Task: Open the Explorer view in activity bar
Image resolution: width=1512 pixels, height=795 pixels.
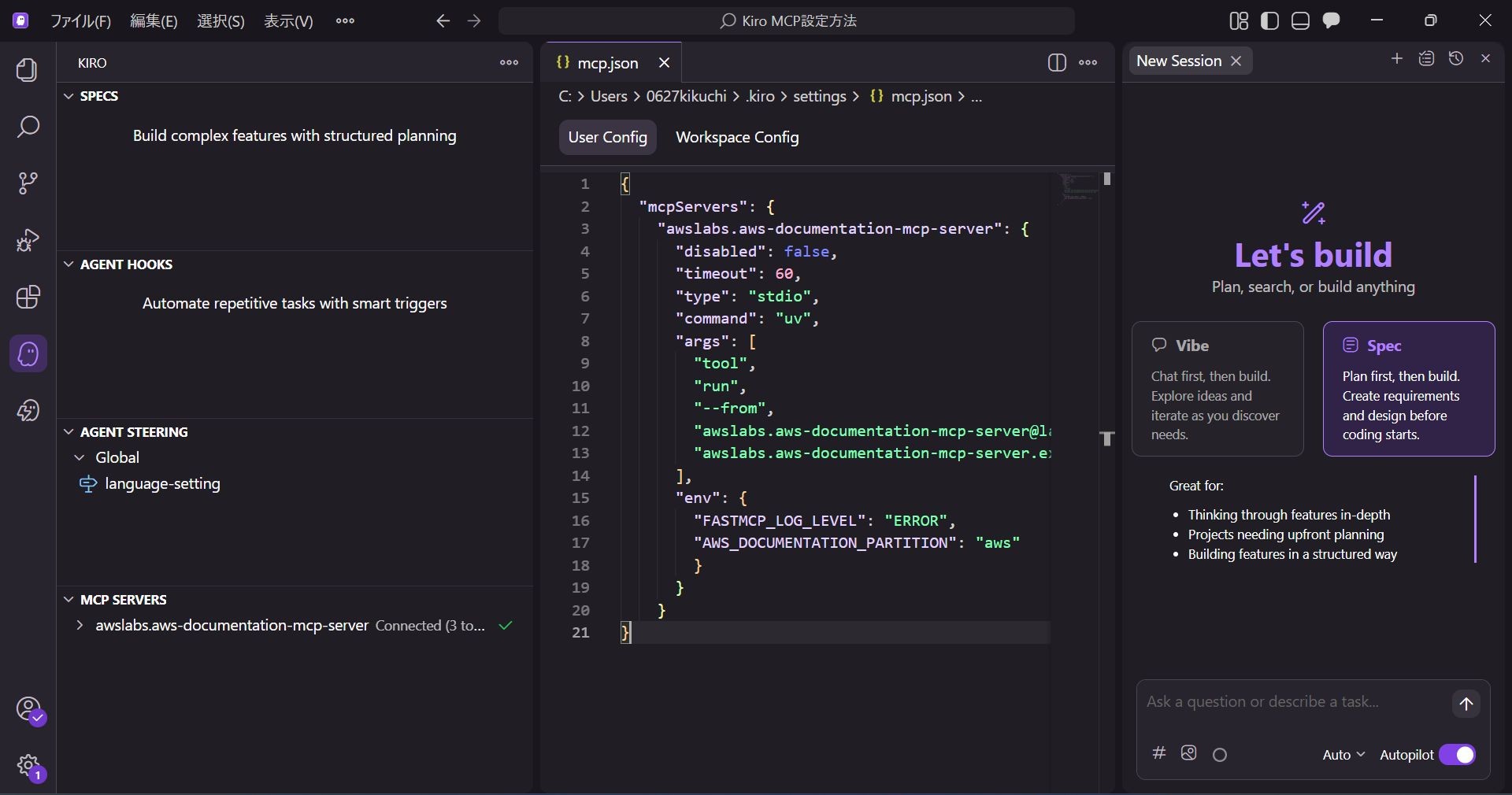Action: (x=28, y=70)
